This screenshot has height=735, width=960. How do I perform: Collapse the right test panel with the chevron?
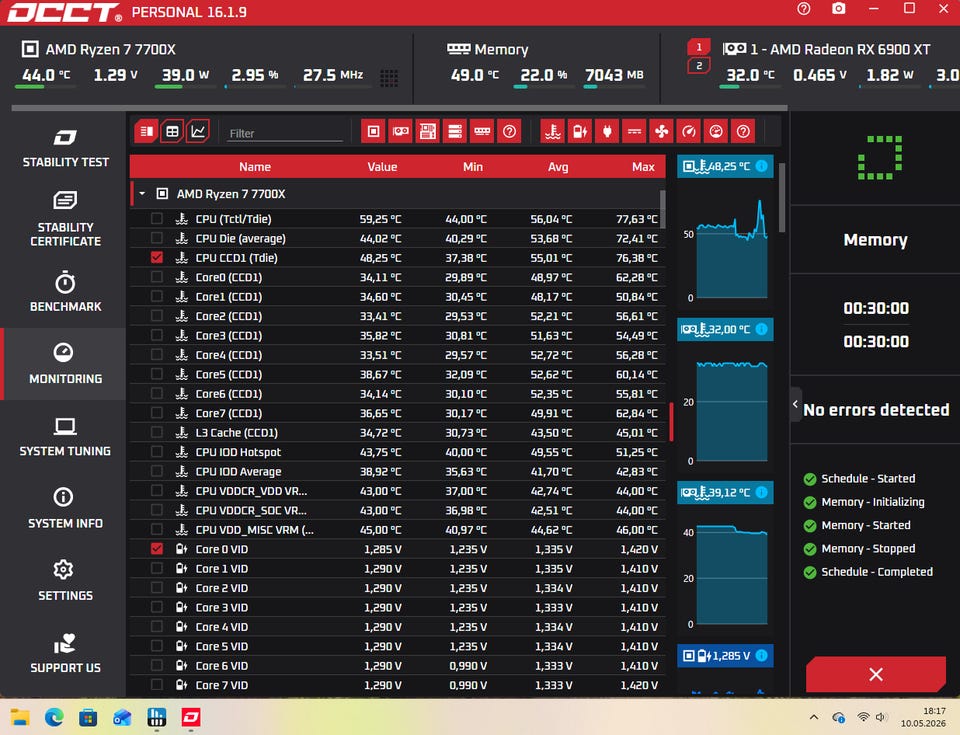tap(795, 404)
